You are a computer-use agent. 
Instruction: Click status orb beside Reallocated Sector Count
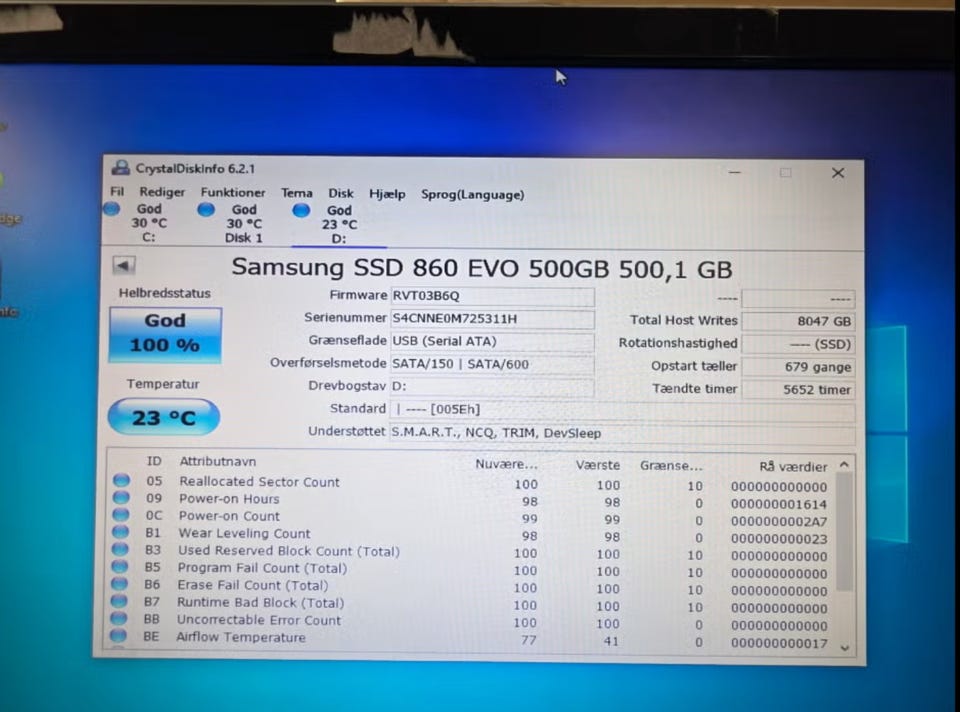point(121,480)
